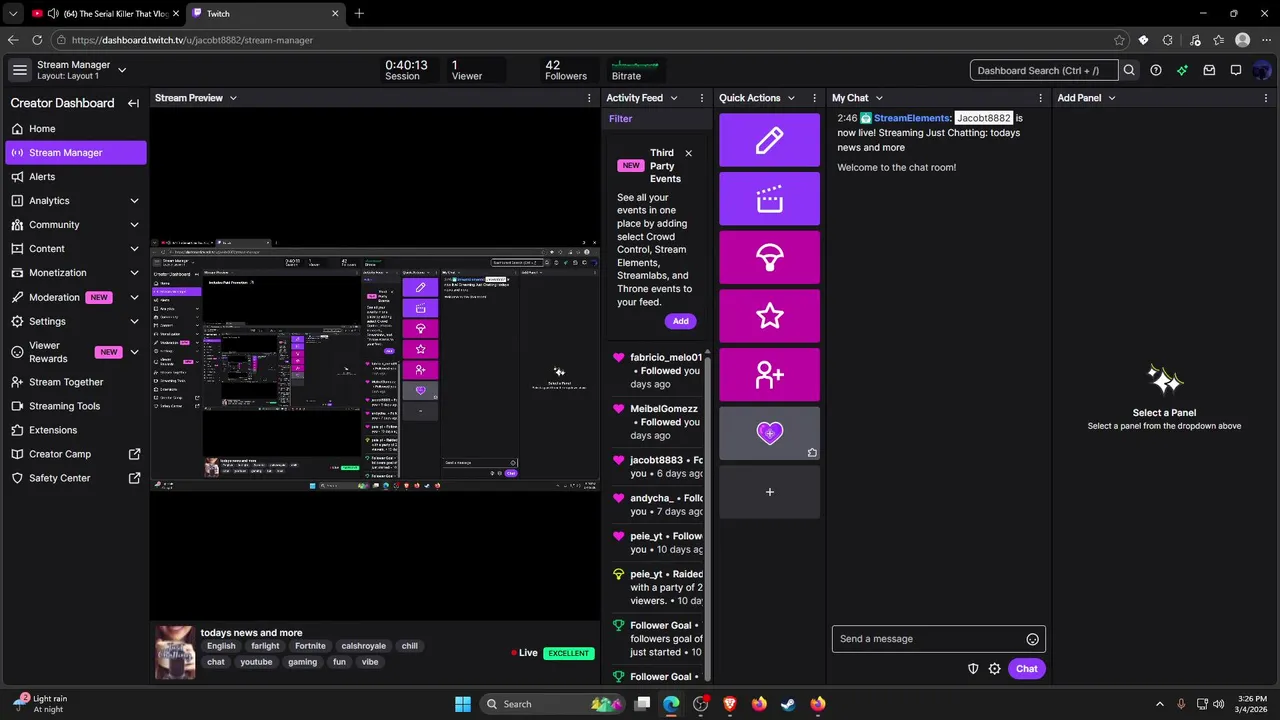
Task: Click the green sparkle icon in header
Action: [1183, 70]
